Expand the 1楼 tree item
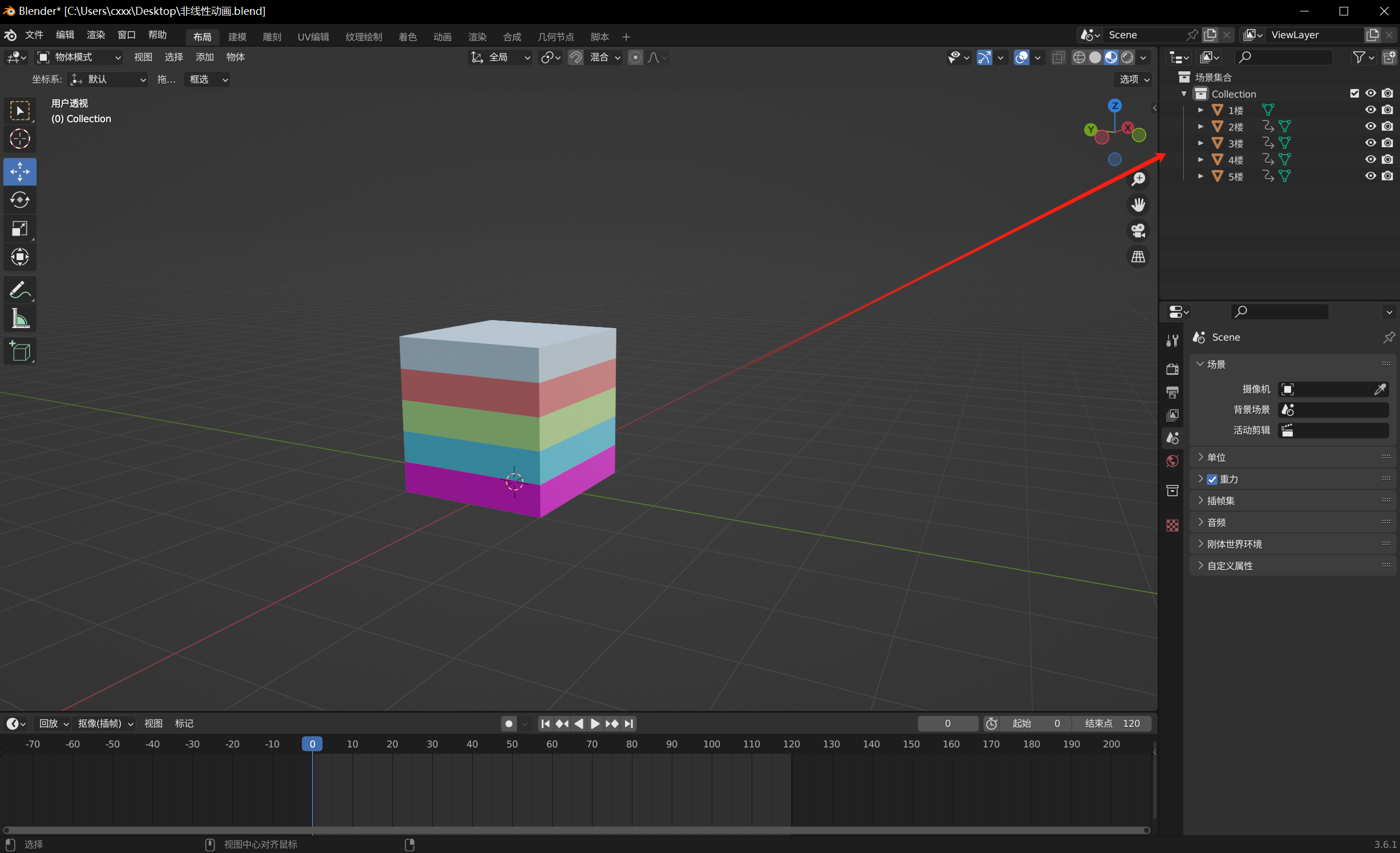 pos(1201,110)
